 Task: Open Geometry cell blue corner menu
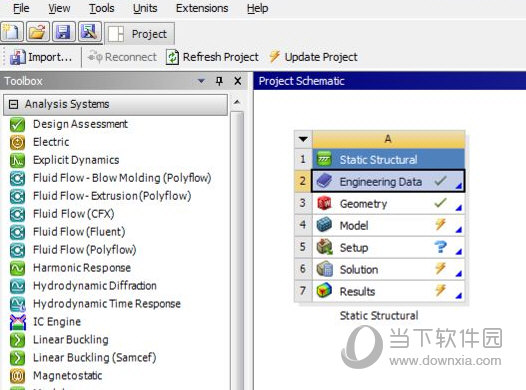point(459,208)
